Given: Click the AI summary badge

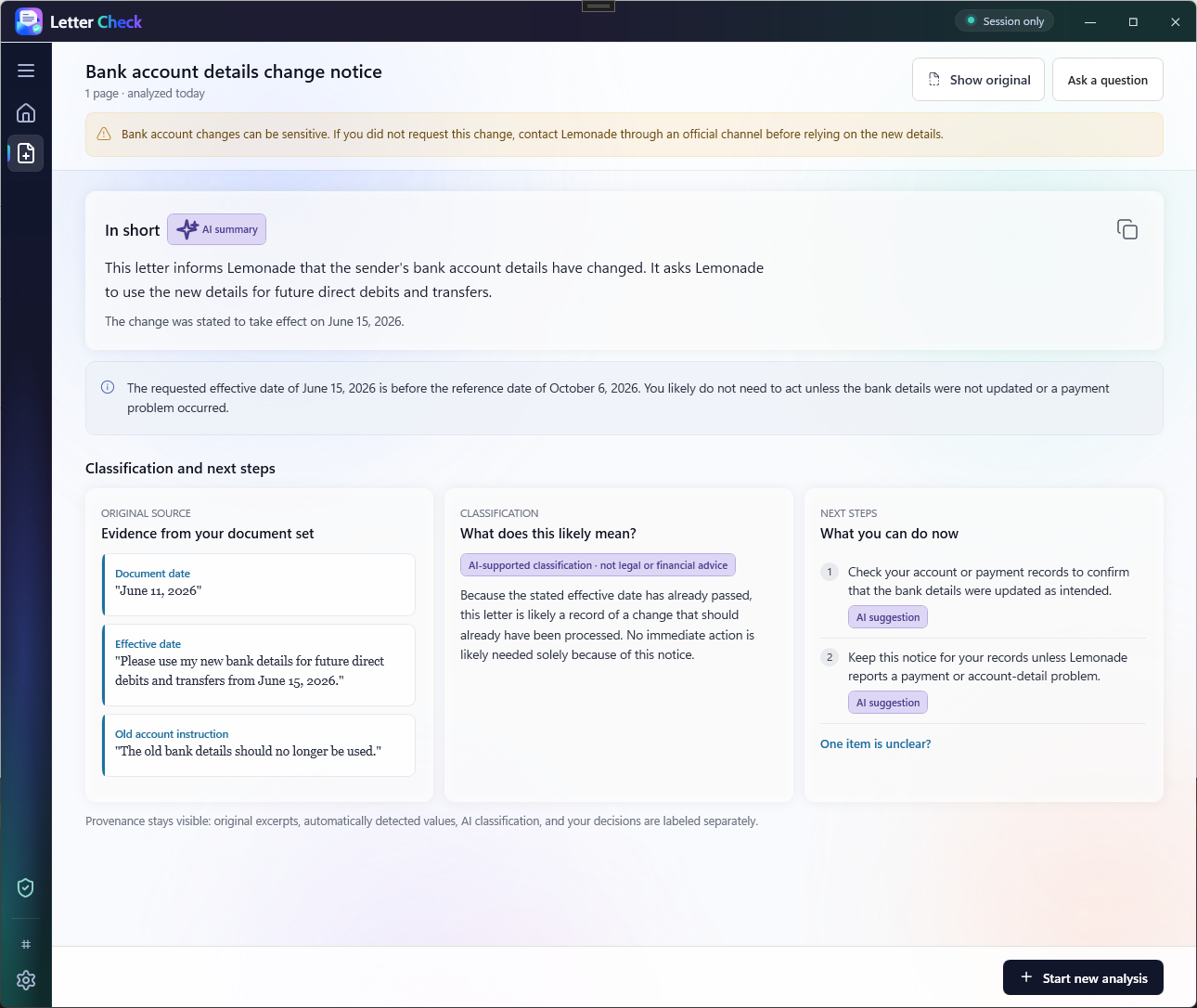Looking at the screenshot, I should [216, 229].
